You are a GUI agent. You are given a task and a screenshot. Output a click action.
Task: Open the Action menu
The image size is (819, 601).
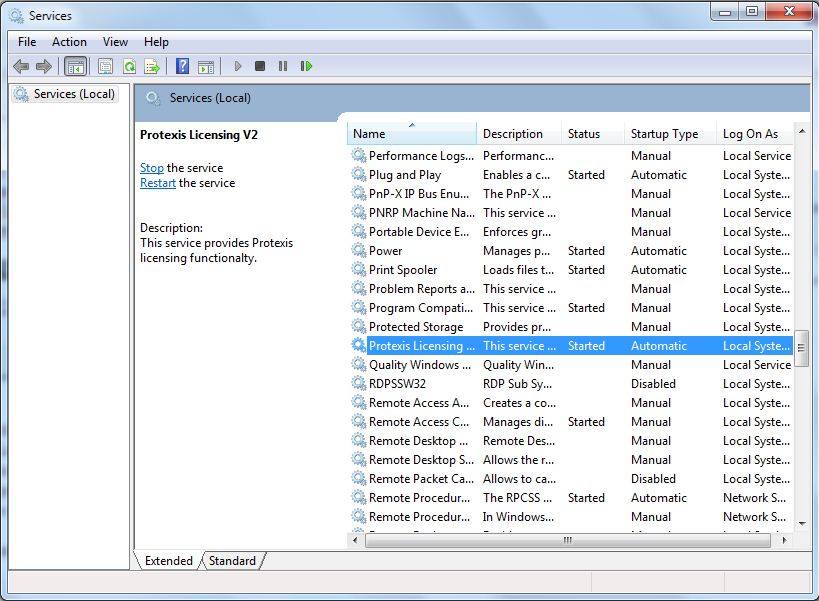[69, 42]
